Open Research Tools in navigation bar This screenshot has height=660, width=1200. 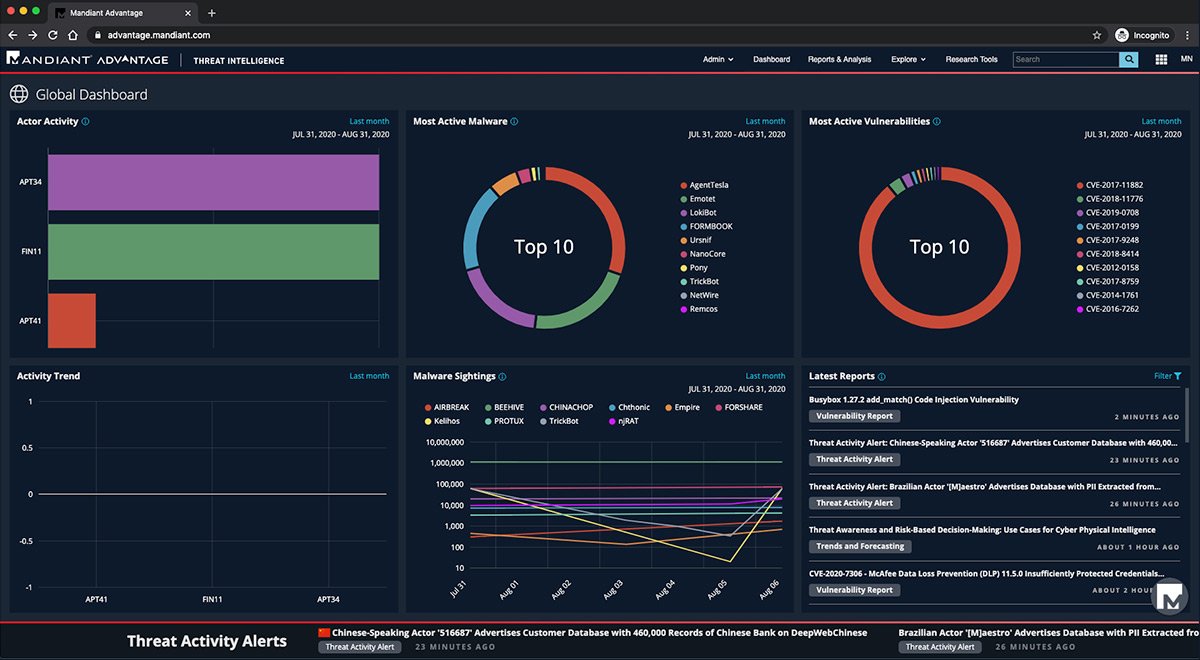(x=971, y=60)
